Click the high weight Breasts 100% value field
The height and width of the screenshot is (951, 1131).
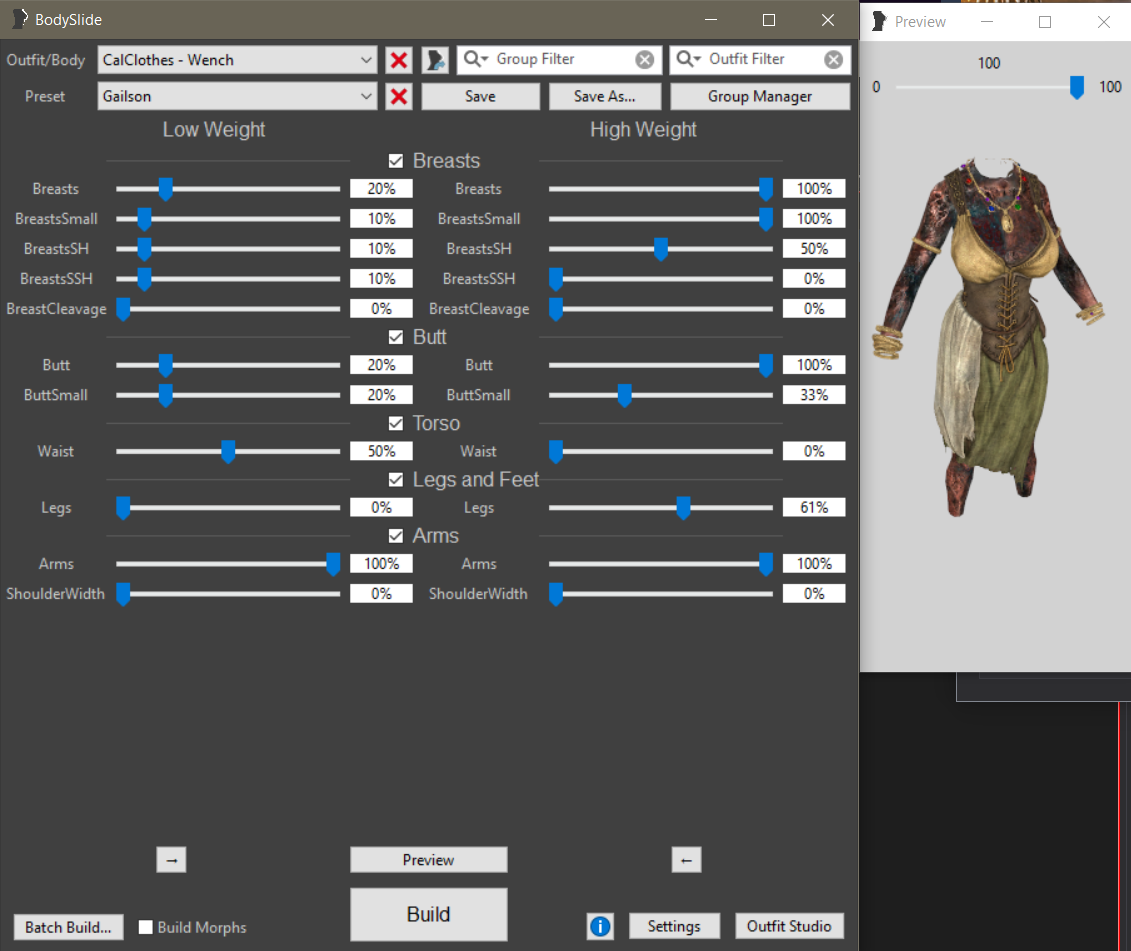click(x=814, y=189)
